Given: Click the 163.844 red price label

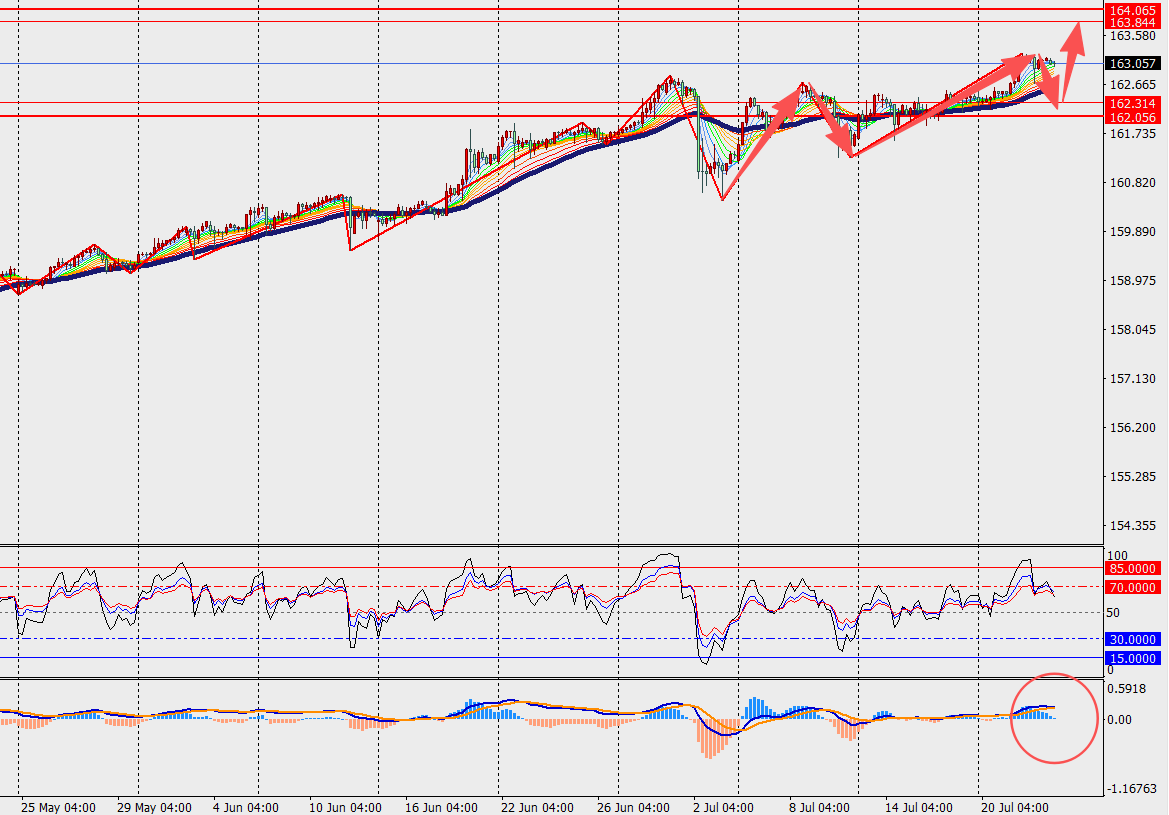Looking at the screenshot, I should coord(1132,23).
